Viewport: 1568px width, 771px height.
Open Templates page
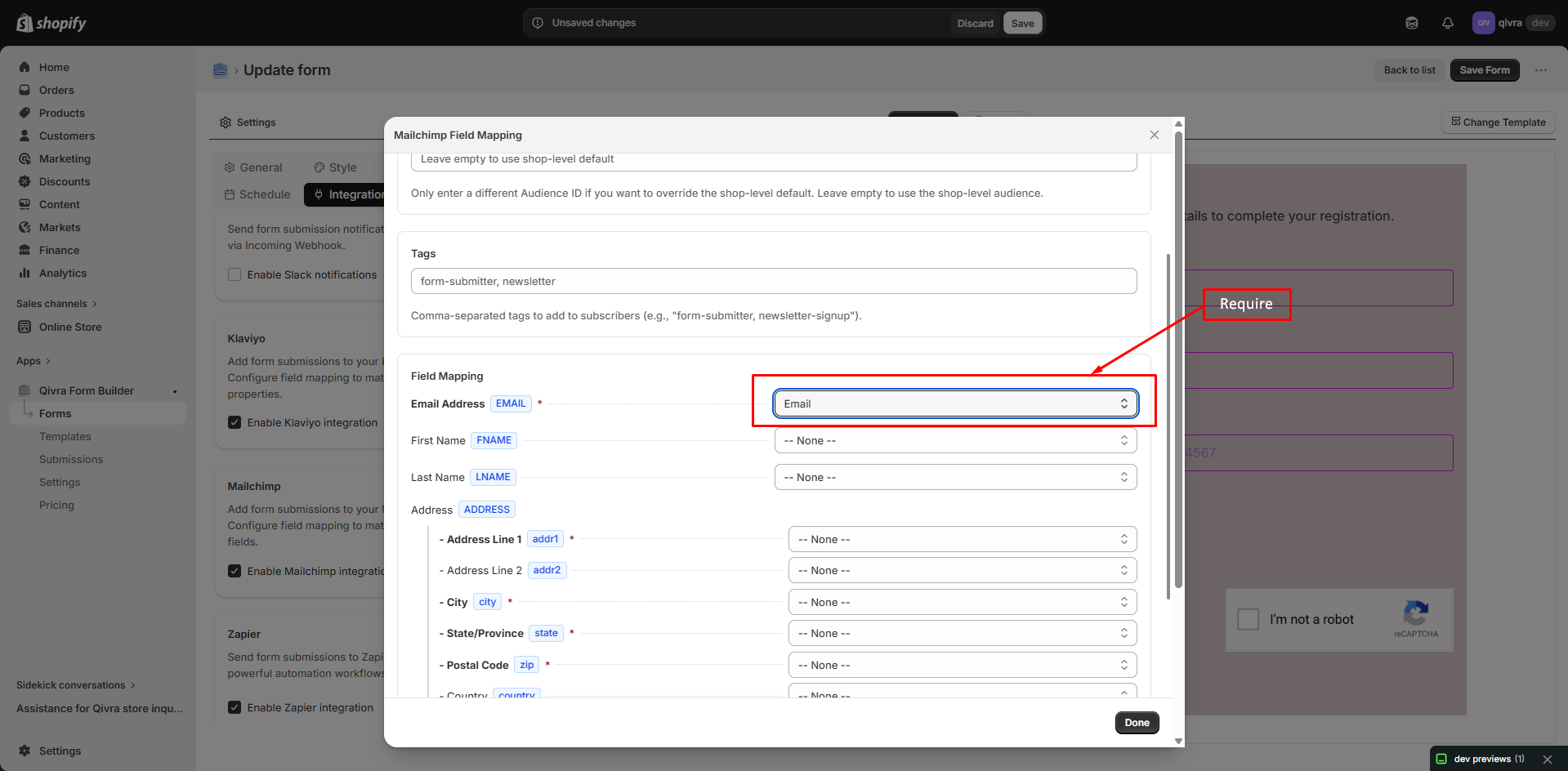pyautogui.click(x=65, y=436)
